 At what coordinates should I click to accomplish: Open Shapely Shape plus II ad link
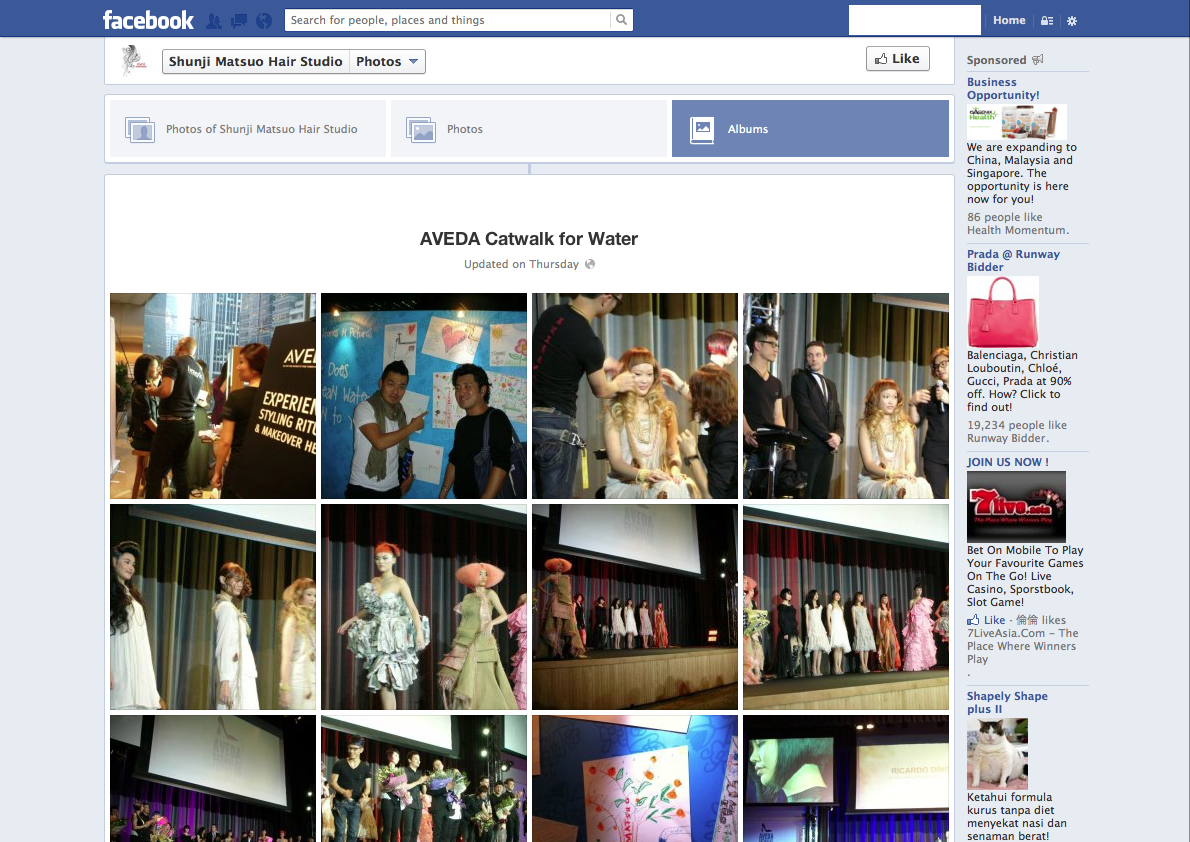point(1007,702)
